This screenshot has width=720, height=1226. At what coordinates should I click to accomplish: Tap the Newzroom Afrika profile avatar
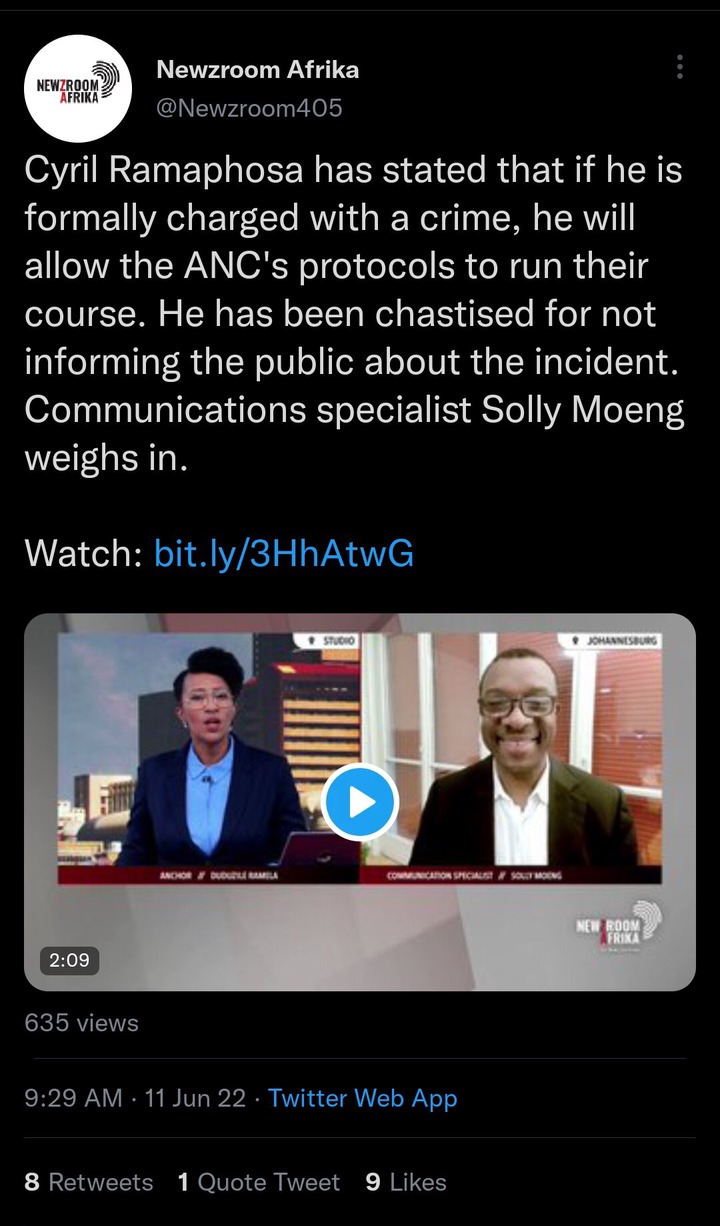click(x=78, y=88)
